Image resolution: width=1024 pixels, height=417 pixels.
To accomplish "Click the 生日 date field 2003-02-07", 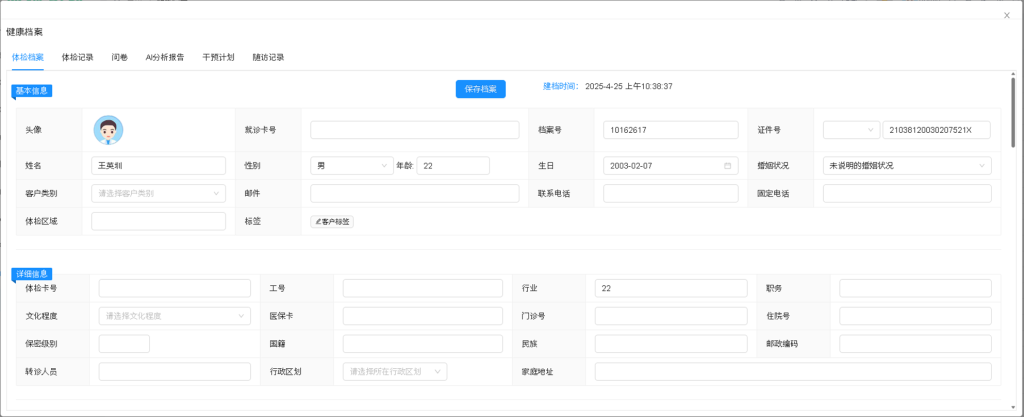I will coord(671,166).
